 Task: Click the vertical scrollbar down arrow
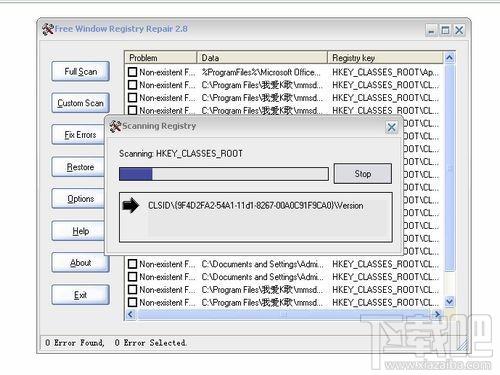tap(449, 302)
